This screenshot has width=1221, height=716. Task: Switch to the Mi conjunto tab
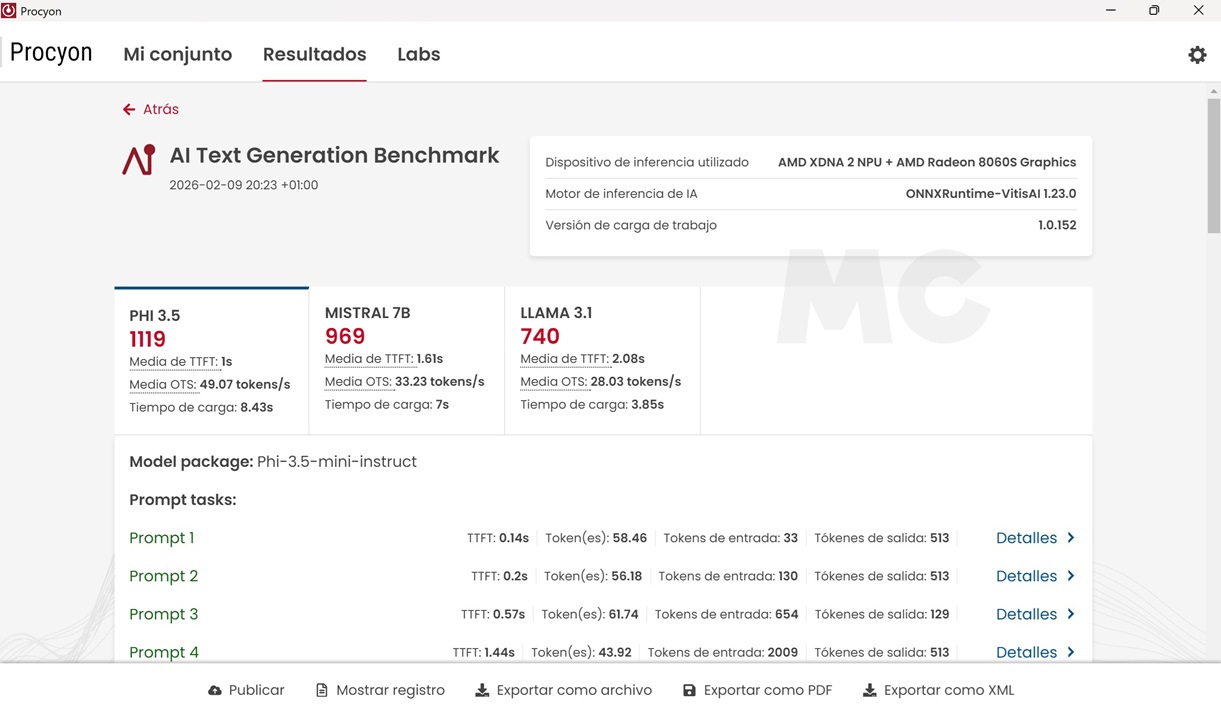point(177,55)
